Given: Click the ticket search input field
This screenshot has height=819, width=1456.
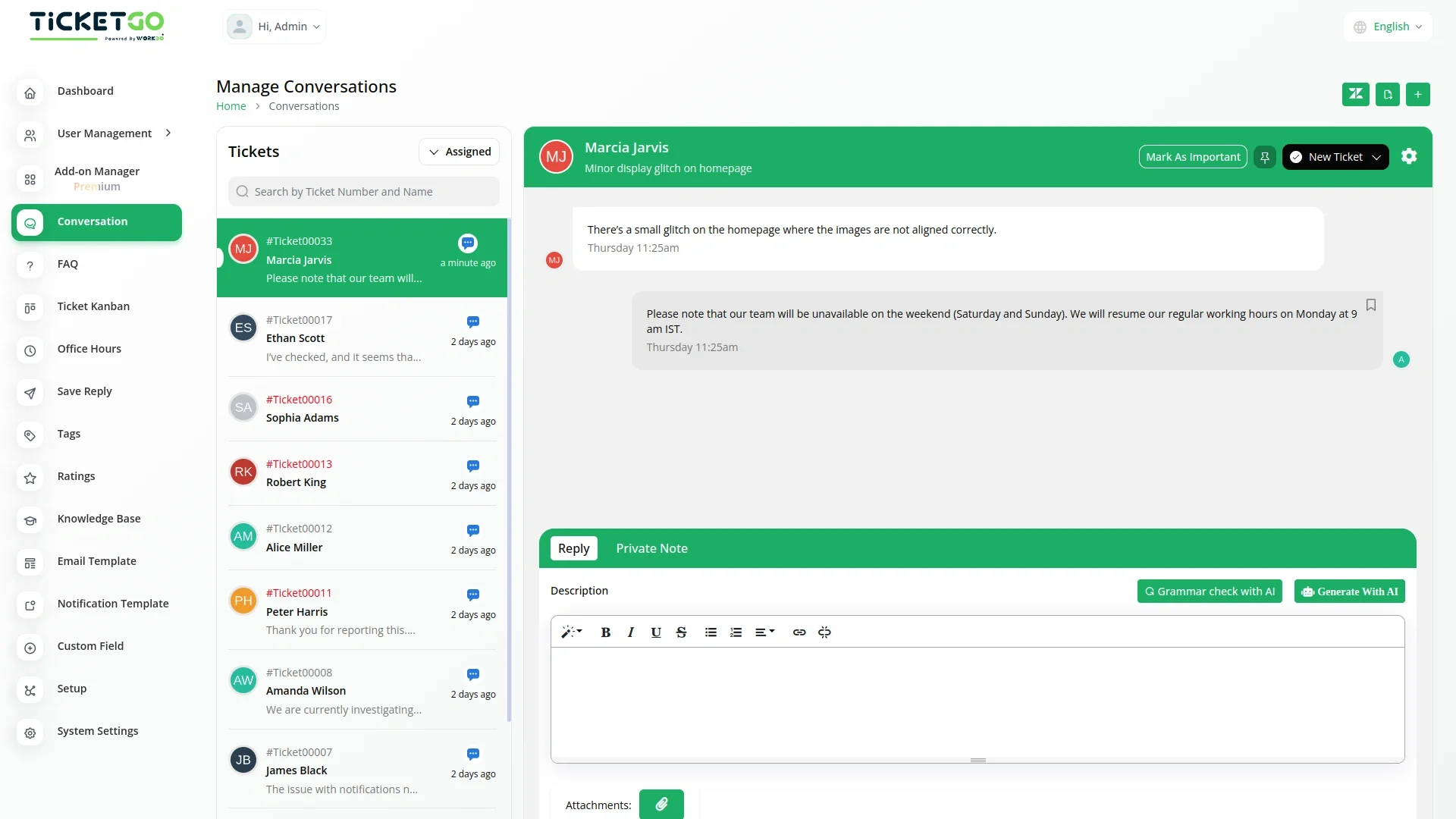Looking at the screenshot, I should (x=364, y=192).
